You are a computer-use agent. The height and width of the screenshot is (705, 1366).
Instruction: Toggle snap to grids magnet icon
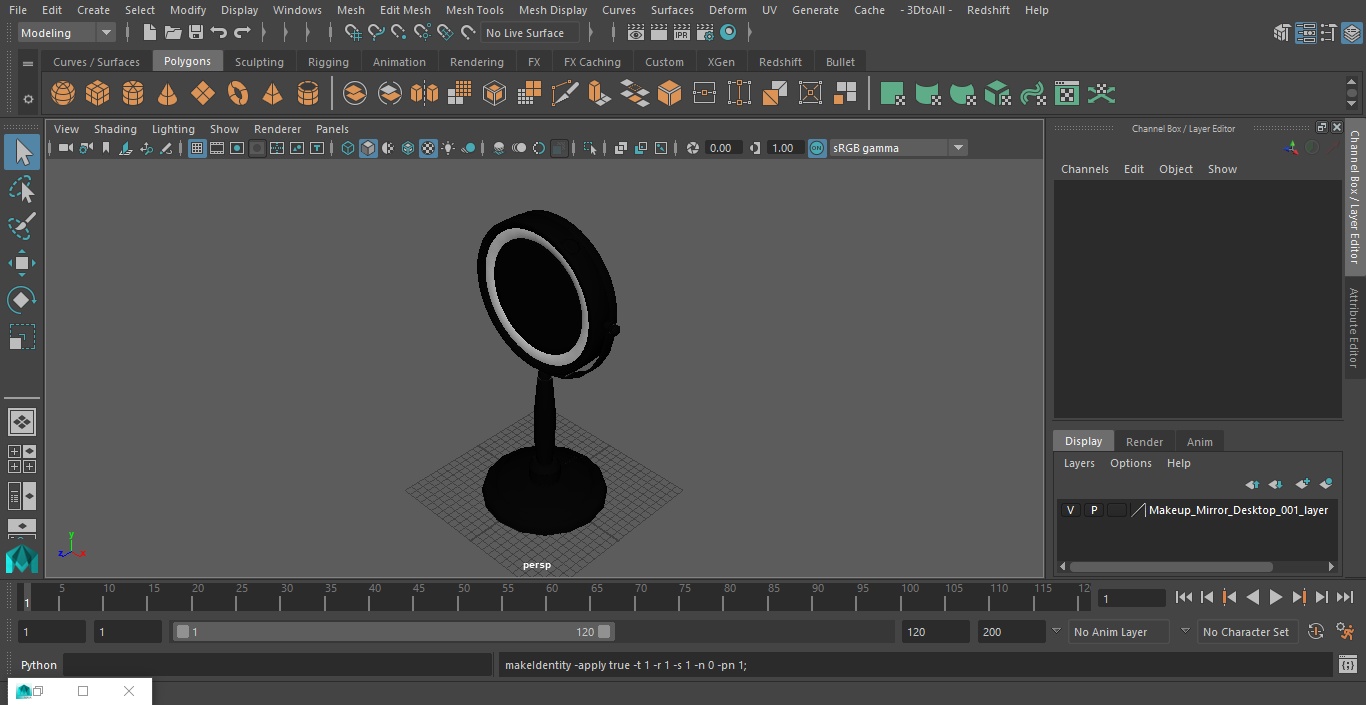(353, 33)
